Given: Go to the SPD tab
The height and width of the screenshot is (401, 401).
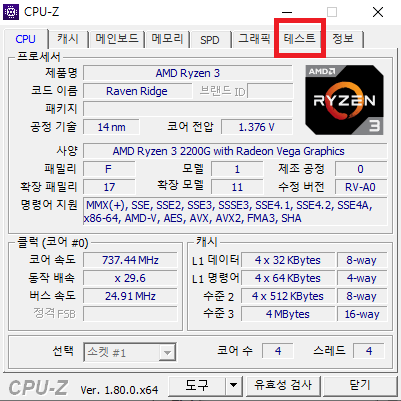Looking at the screenshot, I should pyautogui.click(x=210, y=40).
